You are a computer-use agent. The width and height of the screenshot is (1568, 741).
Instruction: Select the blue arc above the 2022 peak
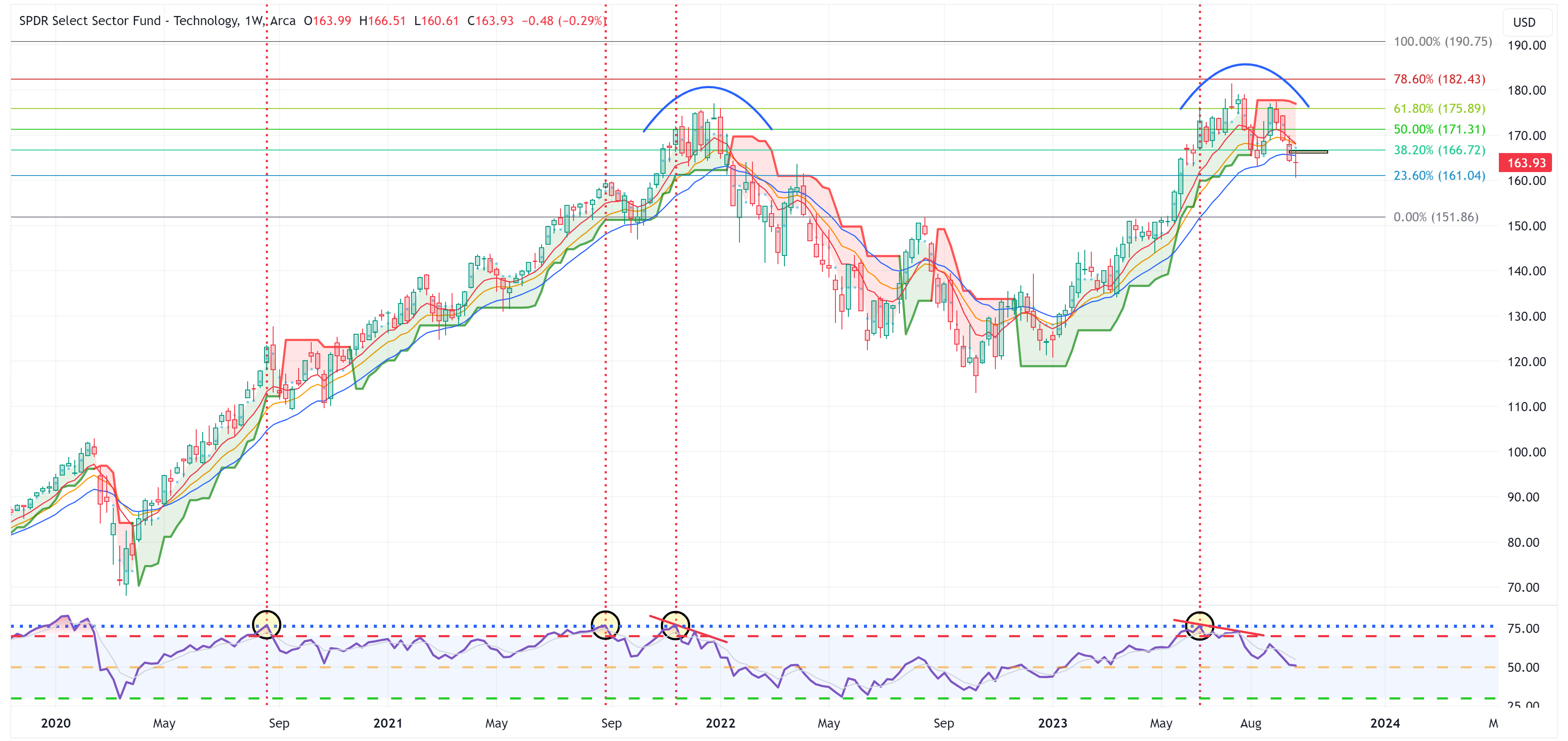point(708,87)
